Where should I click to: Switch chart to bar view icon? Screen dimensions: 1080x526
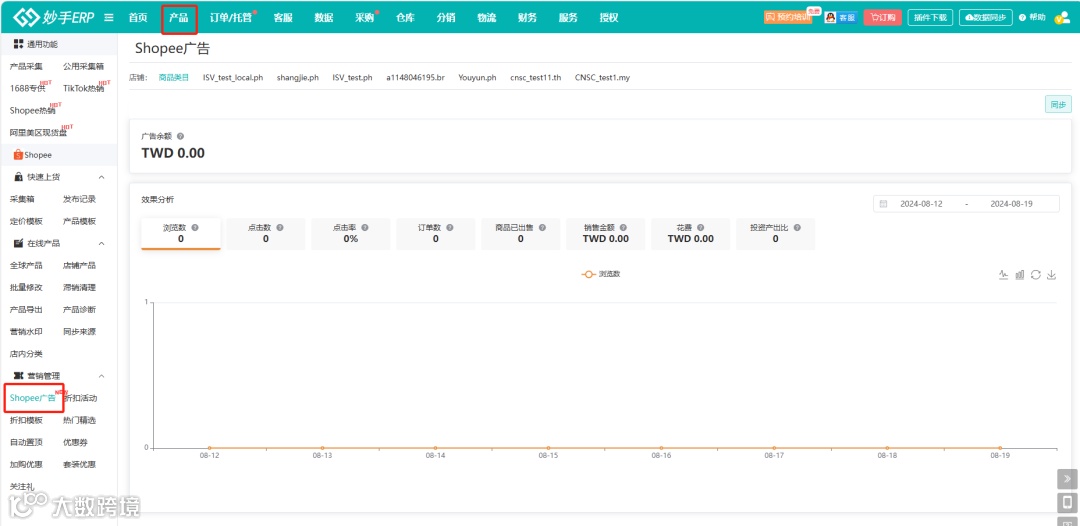[1020, 275]
